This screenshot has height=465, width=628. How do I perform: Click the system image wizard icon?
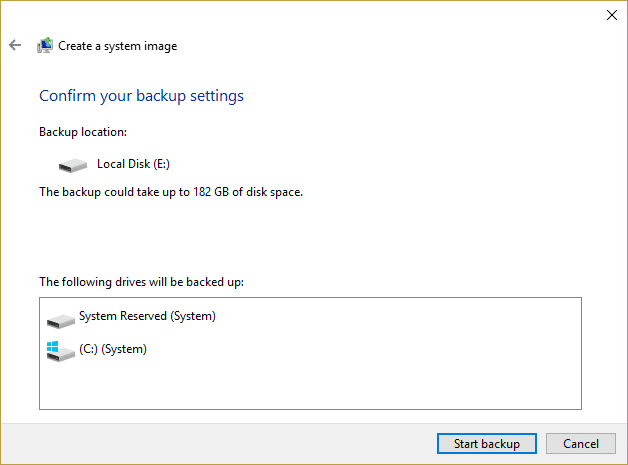(45, 45)
